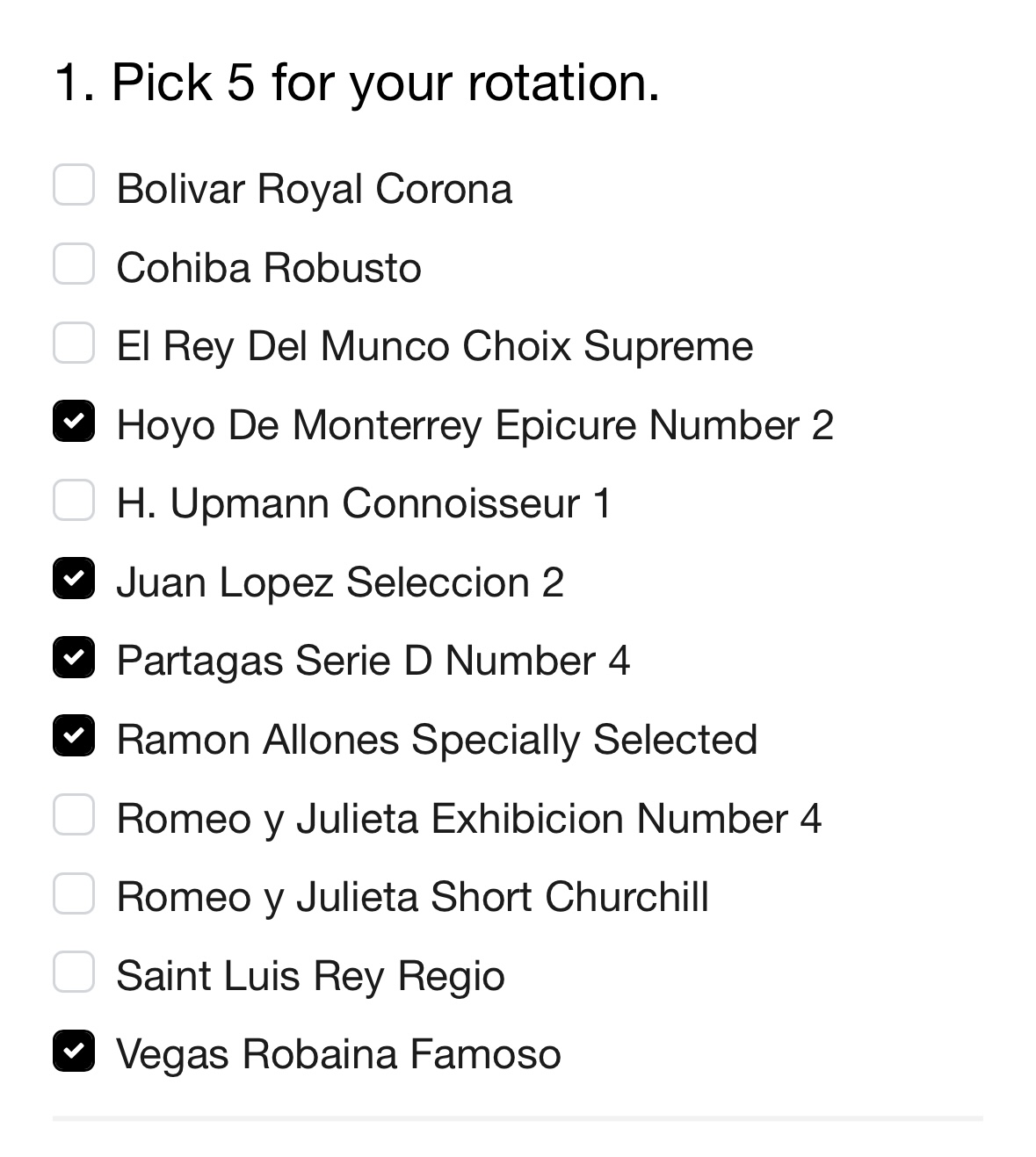Screen dimensions: 1036x1157
Task: Click the H. Upmann Connoisseur 1 label
Action: pos(364,503)
